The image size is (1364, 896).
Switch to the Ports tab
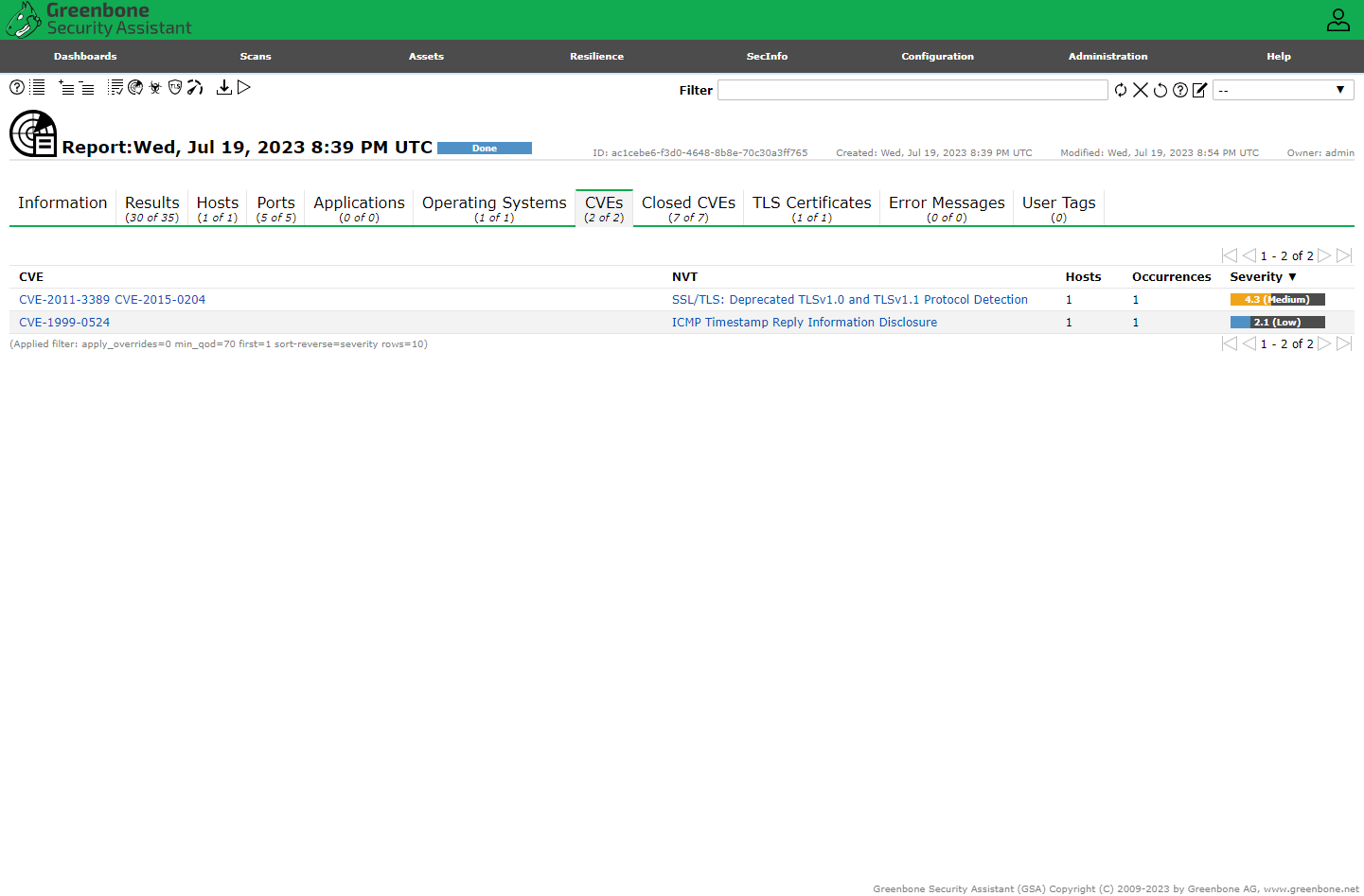point(276,208)
